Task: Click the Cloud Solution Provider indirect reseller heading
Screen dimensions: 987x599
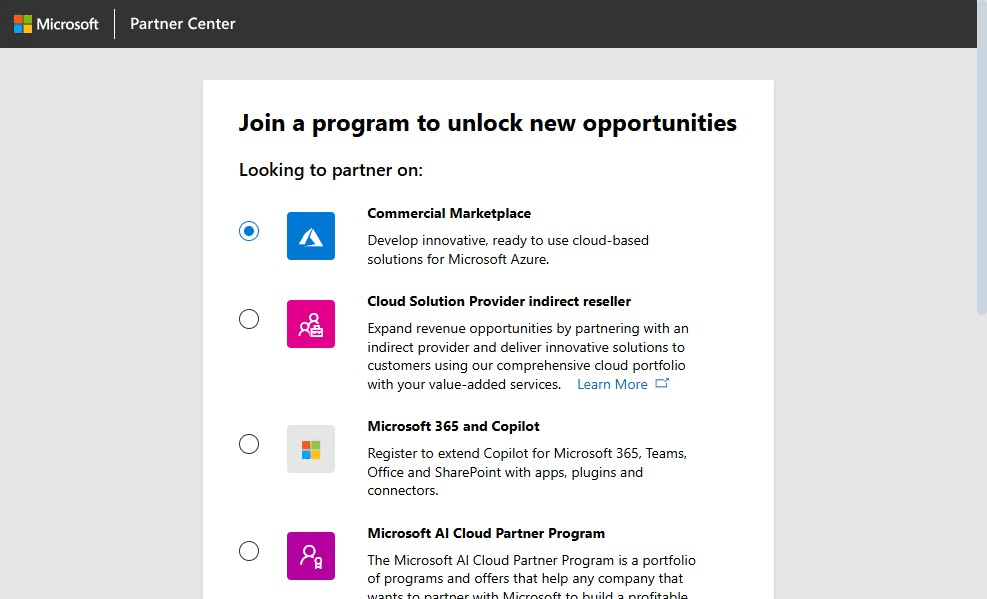Action: pos(499,302)
